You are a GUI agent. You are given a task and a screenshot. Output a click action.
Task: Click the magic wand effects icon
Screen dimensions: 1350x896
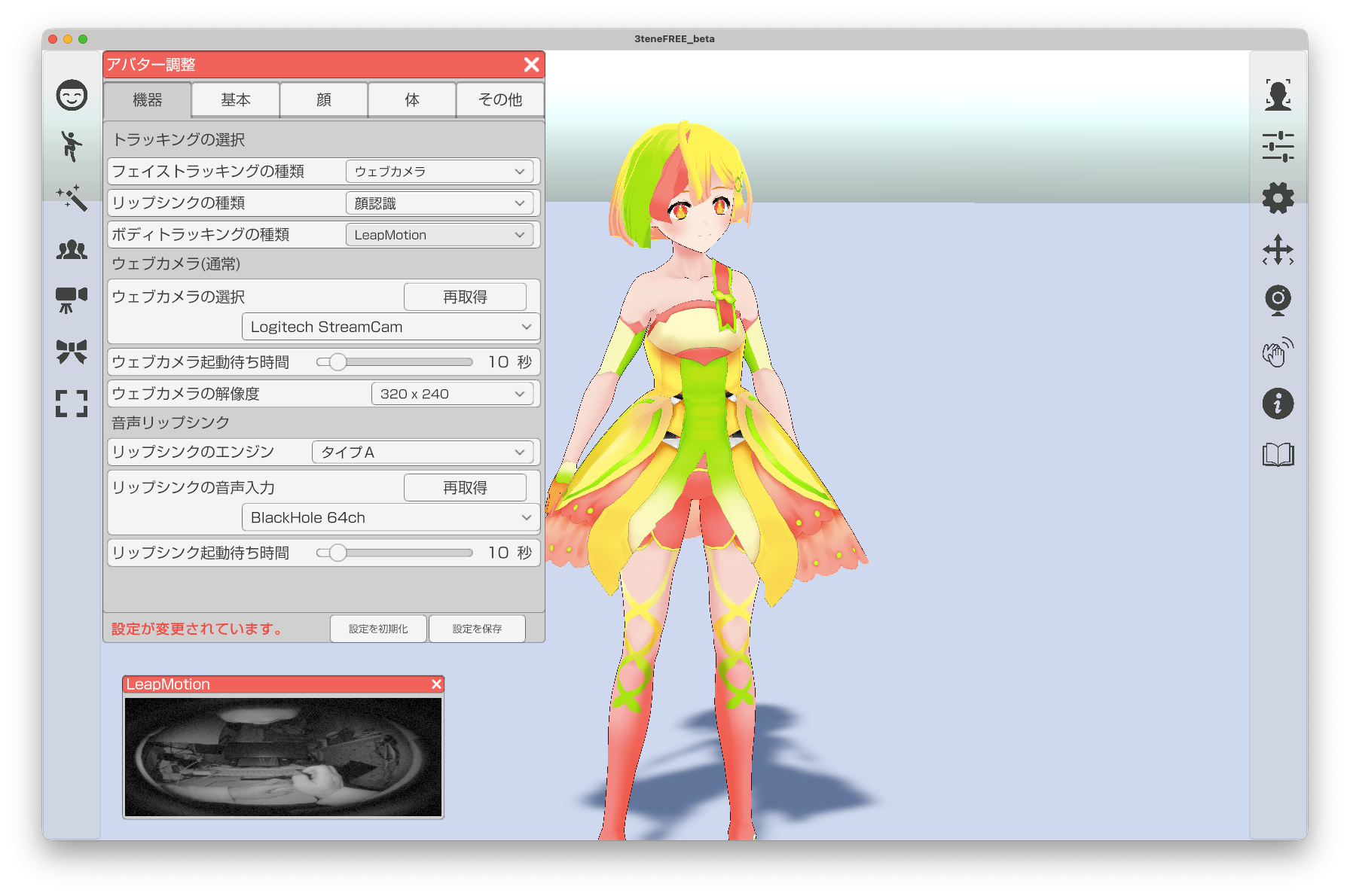click(x=72, y=197)
